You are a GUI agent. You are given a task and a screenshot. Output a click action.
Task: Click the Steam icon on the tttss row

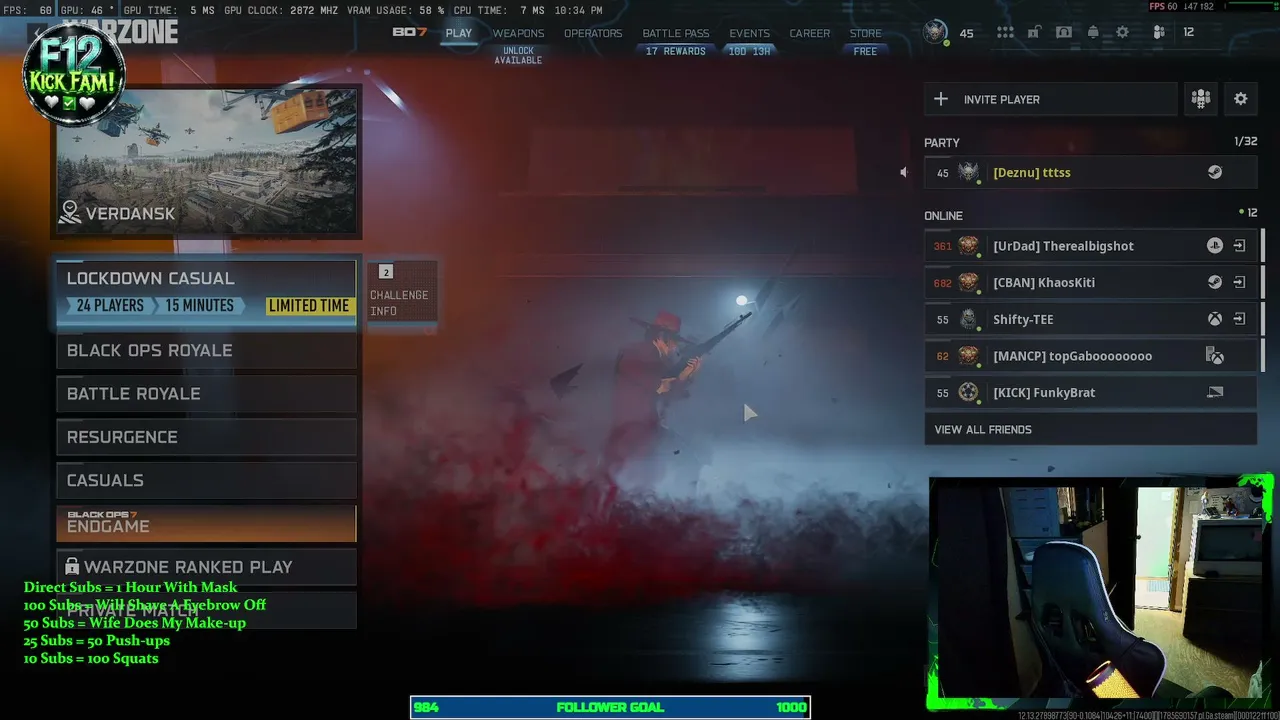[1215, 172]
